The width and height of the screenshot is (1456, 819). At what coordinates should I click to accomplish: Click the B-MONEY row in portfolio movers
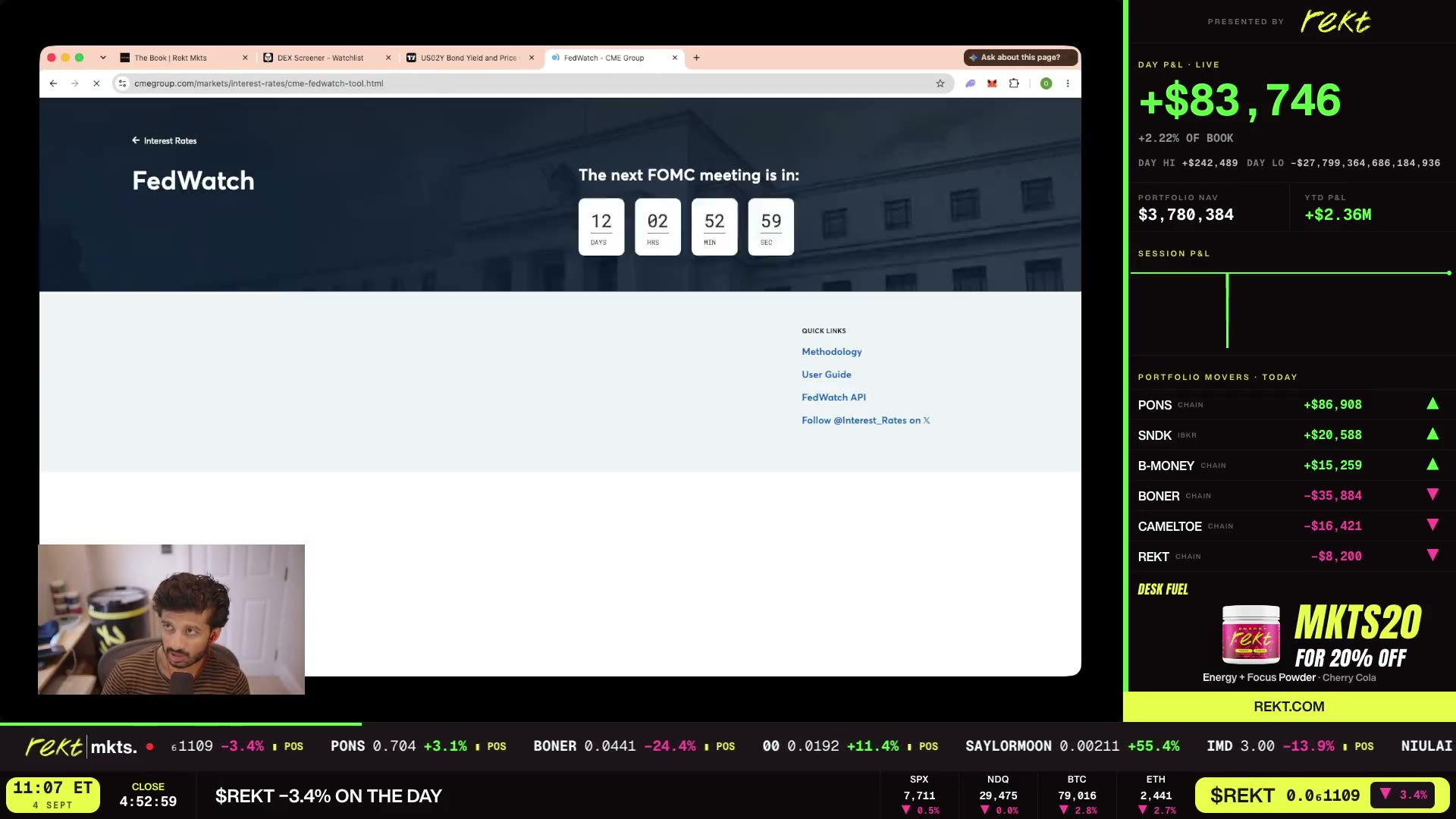(x=1288, y=466)
